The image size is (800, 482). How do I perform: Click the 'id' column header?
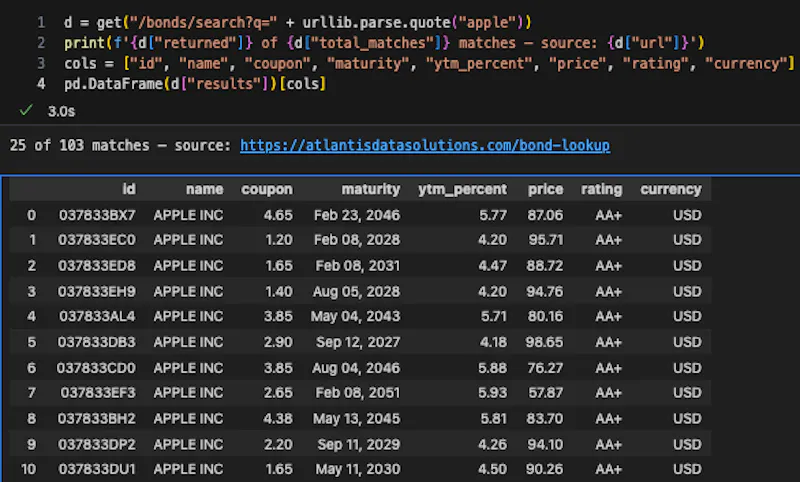pyautogui.click(x=129, y=189)
